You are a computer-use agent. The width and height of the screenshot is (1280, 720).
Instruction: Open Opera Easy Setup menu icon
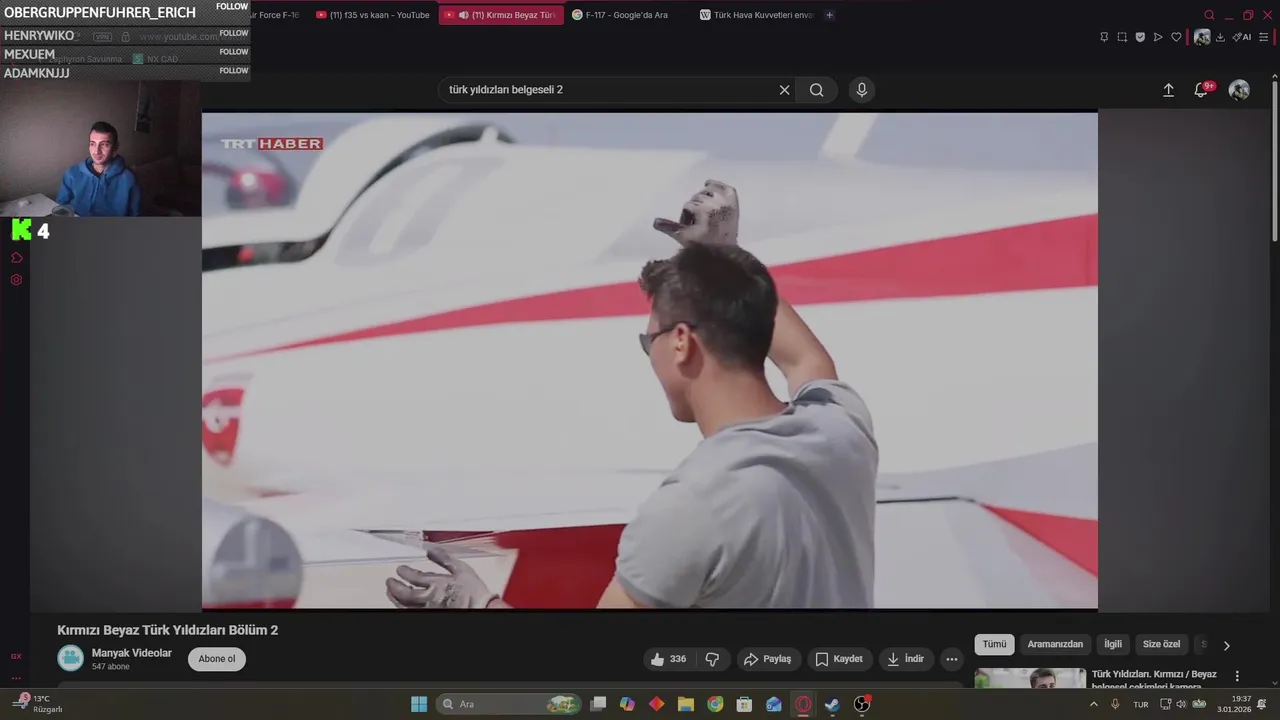(x=1264, y=37)
